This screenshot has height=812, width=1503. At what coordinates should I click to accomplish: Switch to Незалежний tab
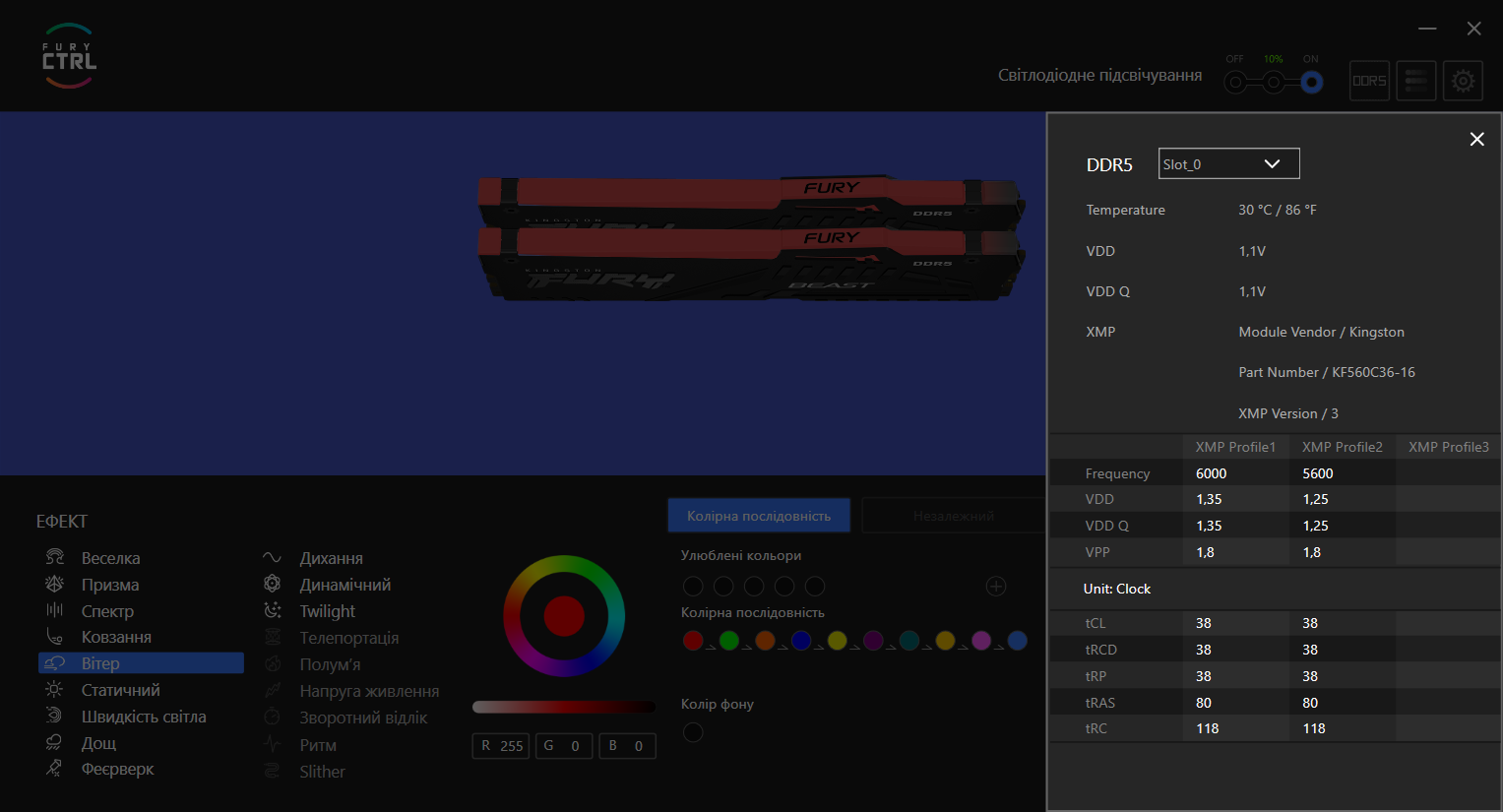tap(953, 515)
